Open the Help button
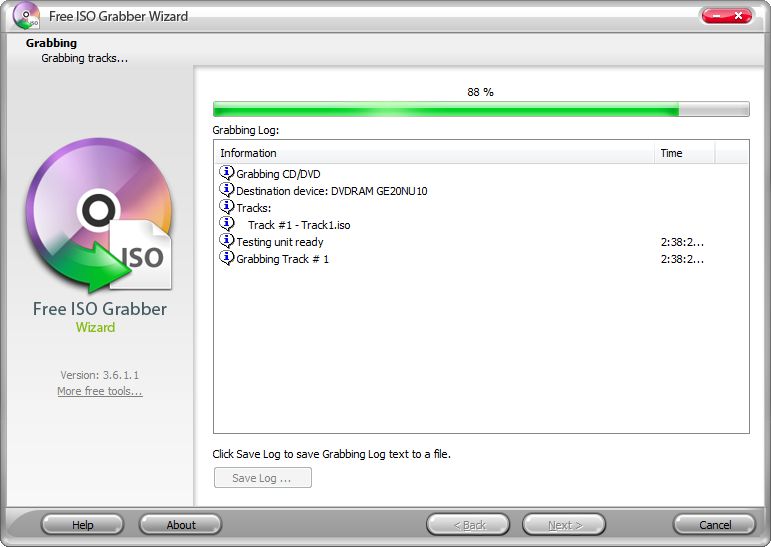The width and height of the screenshot is (771, 547). [82, 525]
